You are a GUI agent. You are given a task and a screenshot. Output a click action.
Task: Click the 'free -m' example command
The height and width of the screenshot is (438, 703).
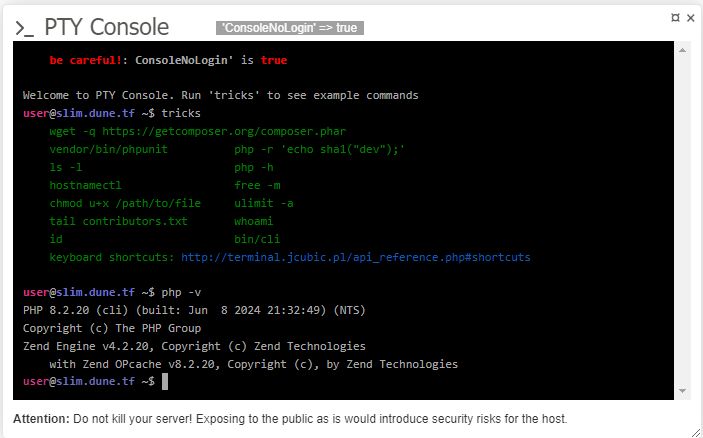pyautogui.click(x=257, y=185)
